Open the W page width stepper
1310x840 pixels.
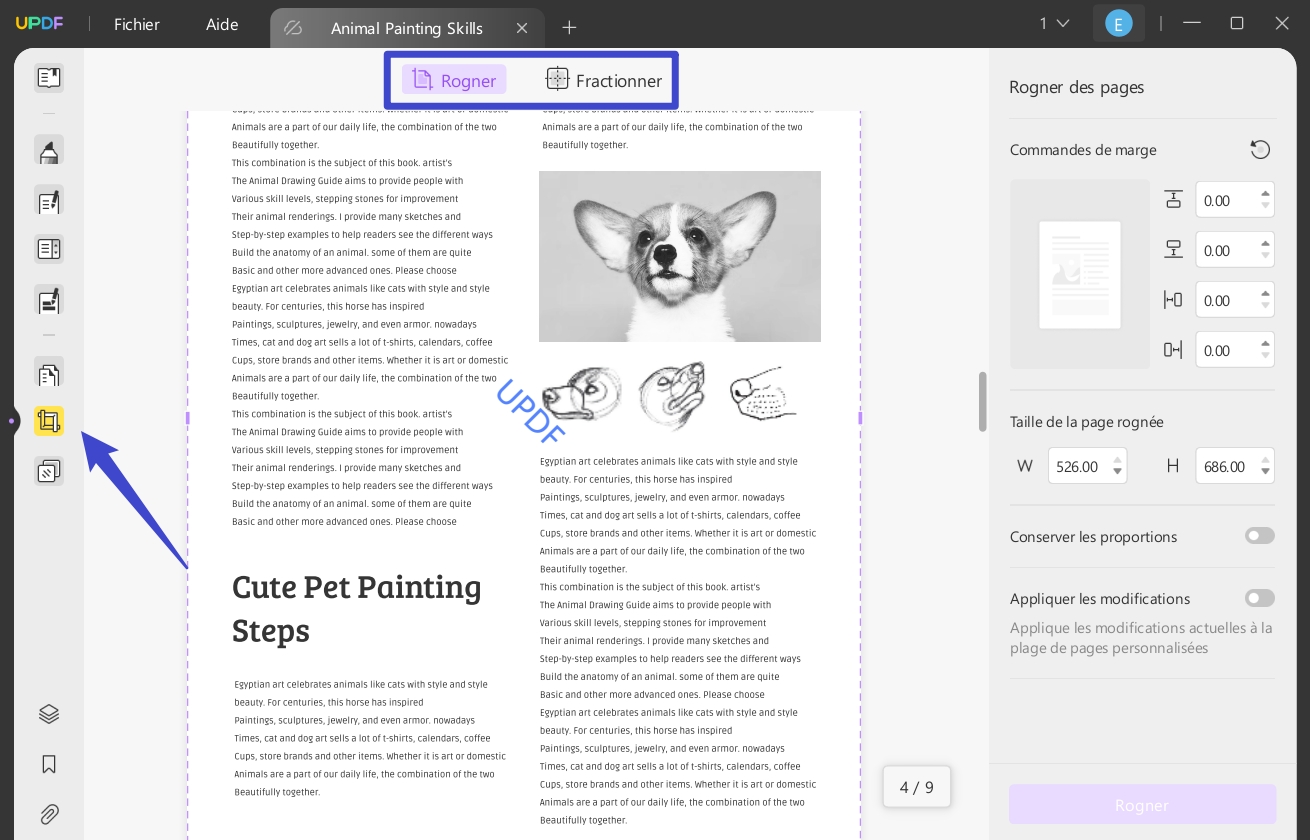pyautogui.click(x=1117, y=466)
